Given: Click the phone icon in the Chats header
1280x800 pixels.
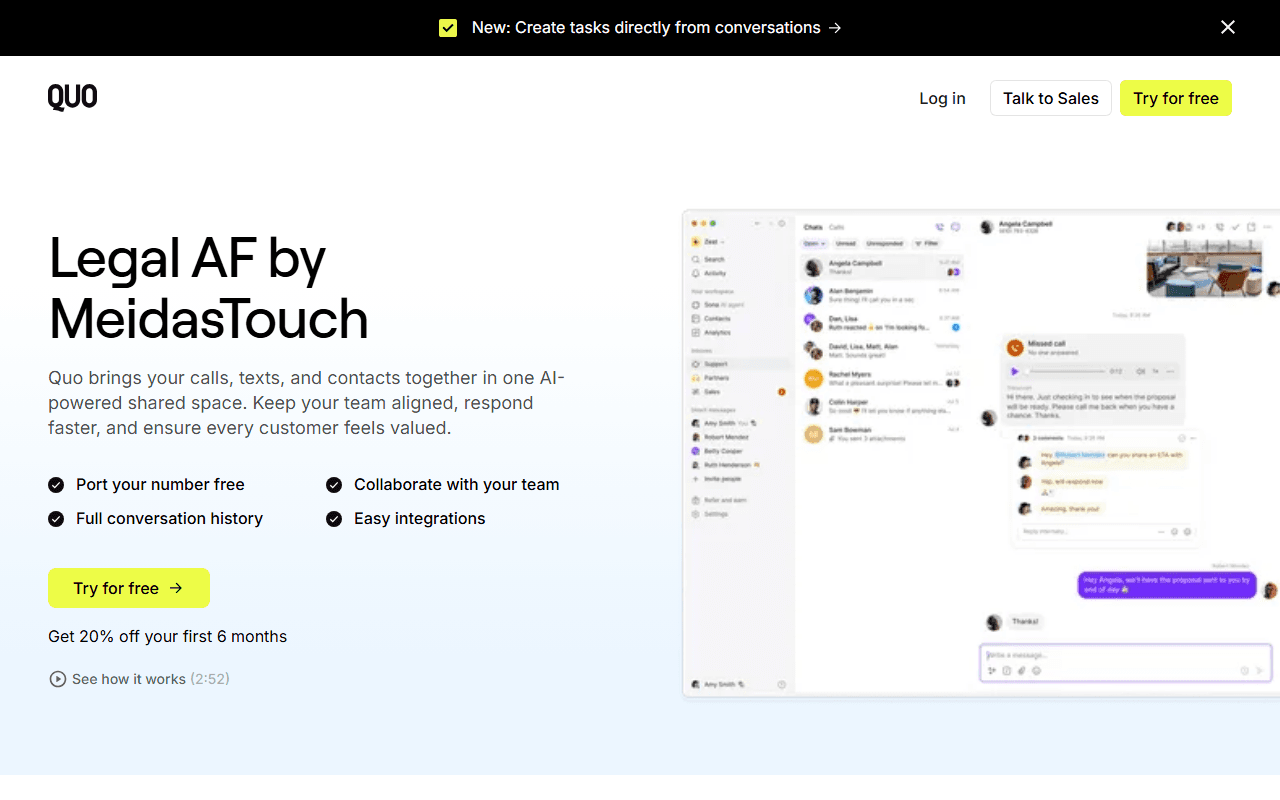Looking at the screenshot, I should (940, 227).
